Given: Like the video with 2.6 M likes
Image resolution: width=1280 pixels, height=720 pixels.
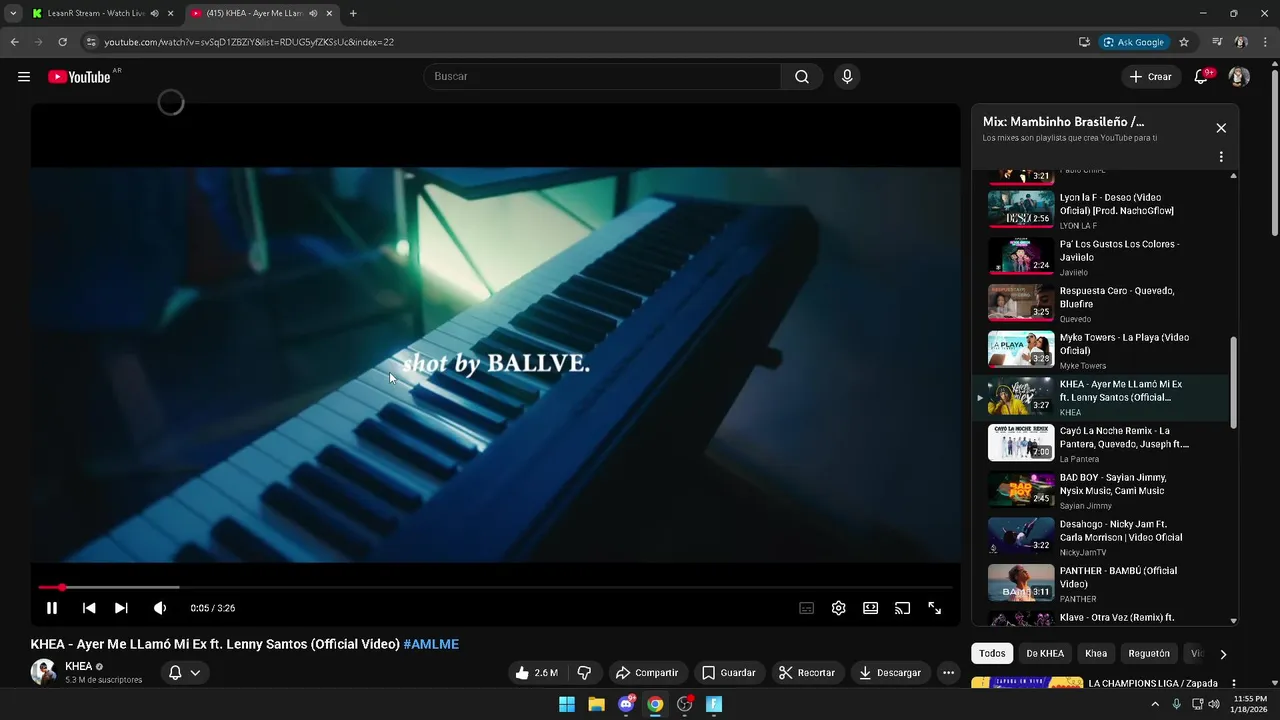Looking at the screenshot, I should (536, 673).
